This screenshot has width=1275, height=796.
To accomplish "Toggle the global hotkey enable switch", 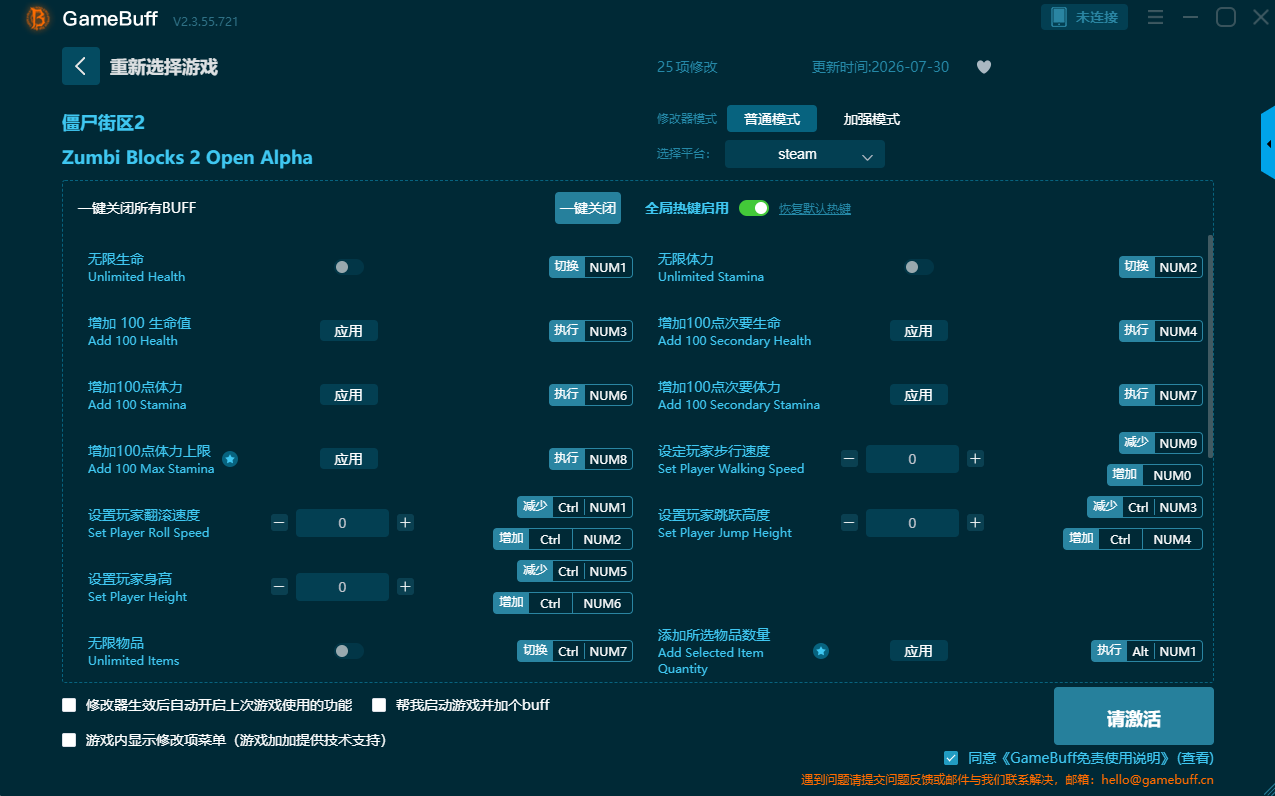I will (754, 208).
